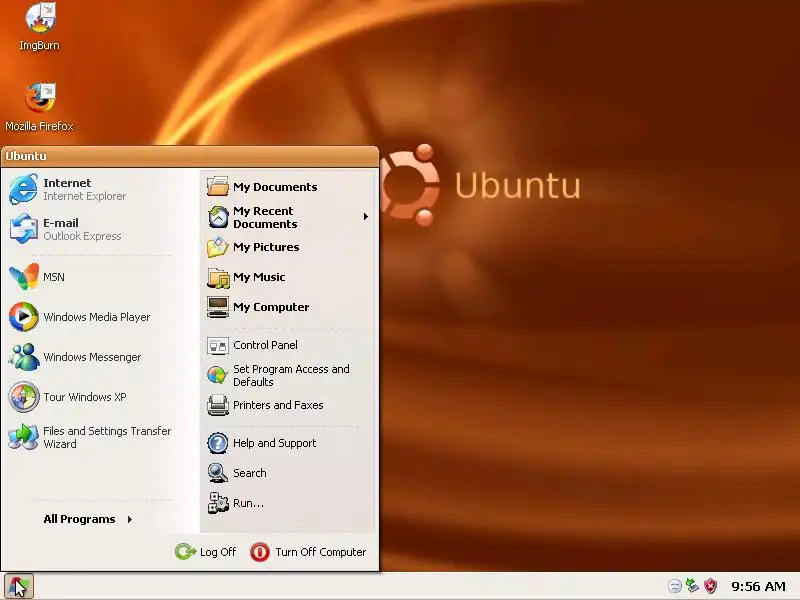Click the Run... gears icon

click(218, 503)
